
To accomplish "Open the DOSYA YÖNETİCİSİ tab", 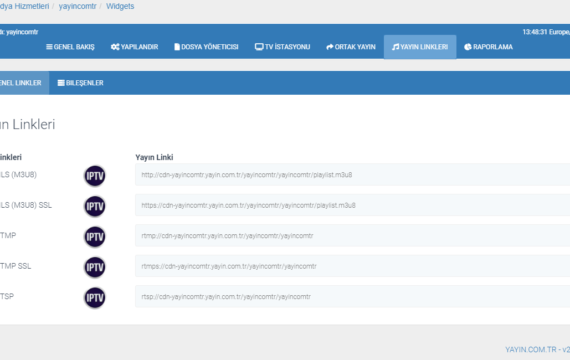I will coord(206,47).
